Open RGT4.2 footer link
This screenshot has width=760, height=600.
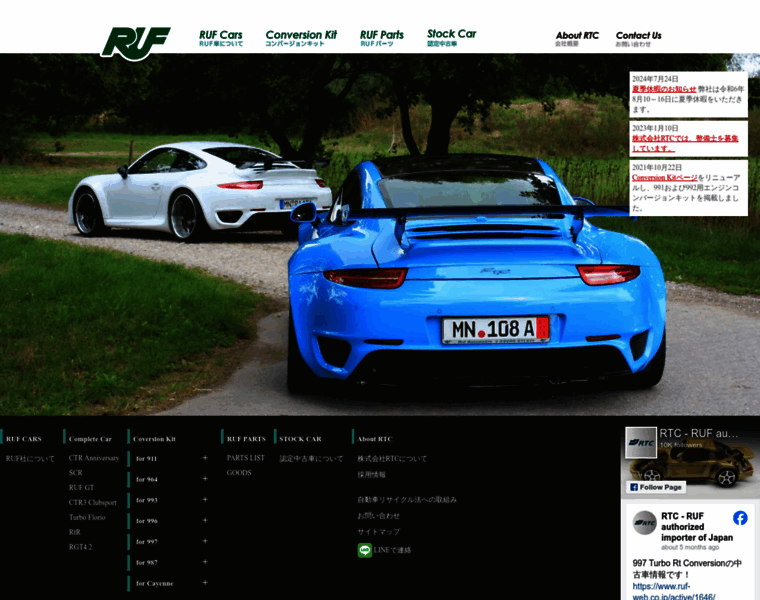[80, 547]
